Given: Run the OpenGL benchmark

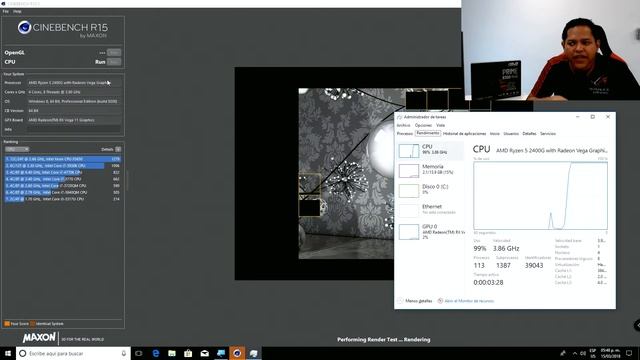Looking at the screenshot, I should pos(113,53).
